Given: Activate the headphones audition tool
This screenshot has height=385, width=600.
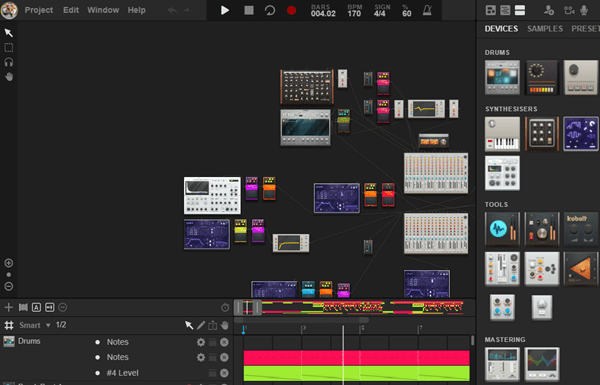Looking at the screenshot, I should click(8, 62).
